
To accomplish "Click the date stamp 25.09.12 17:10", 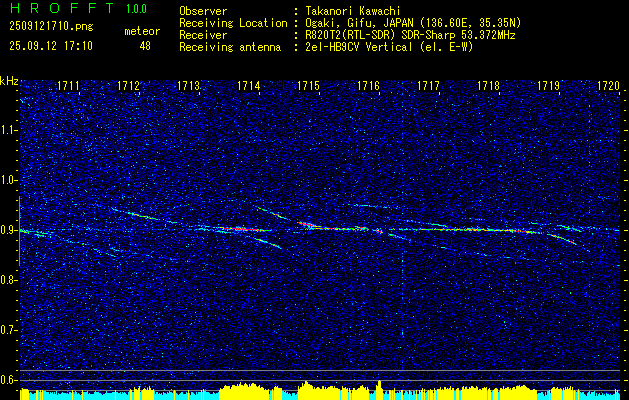I will 51,46.
